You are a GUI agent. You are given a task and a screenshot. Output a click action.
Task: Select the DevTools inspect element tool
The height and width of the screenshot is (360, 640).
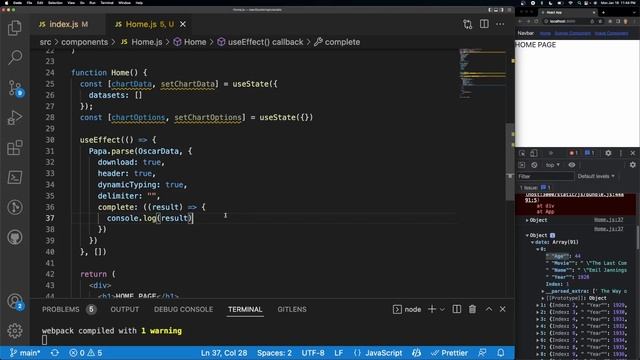coord(522,153)
